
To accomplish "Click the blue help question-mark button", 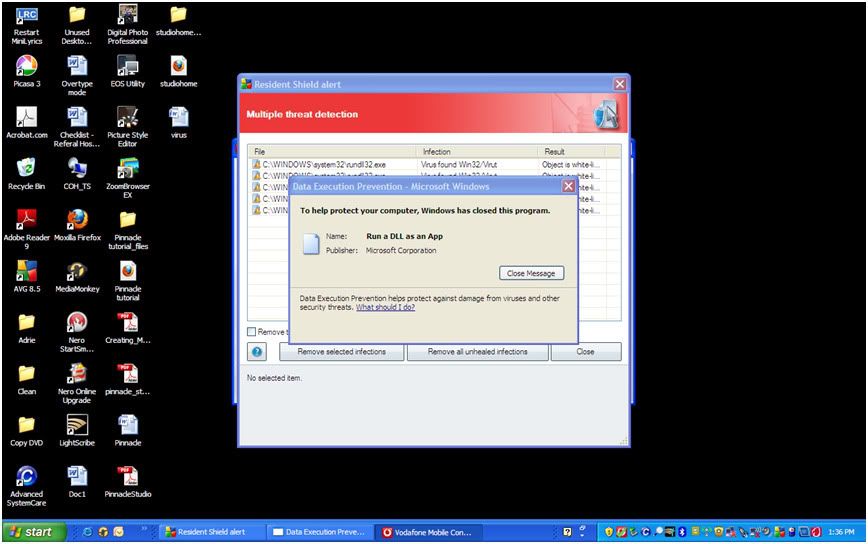I will coord(257,351).
